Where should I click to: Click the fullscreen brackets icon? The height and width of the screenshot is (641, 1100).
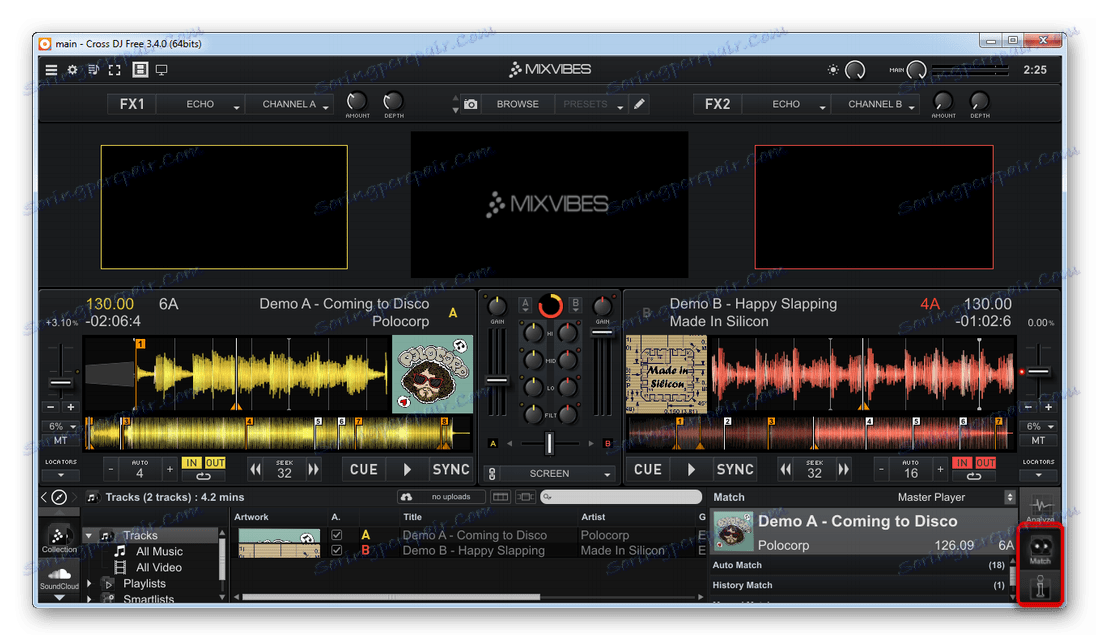point(115,70)
